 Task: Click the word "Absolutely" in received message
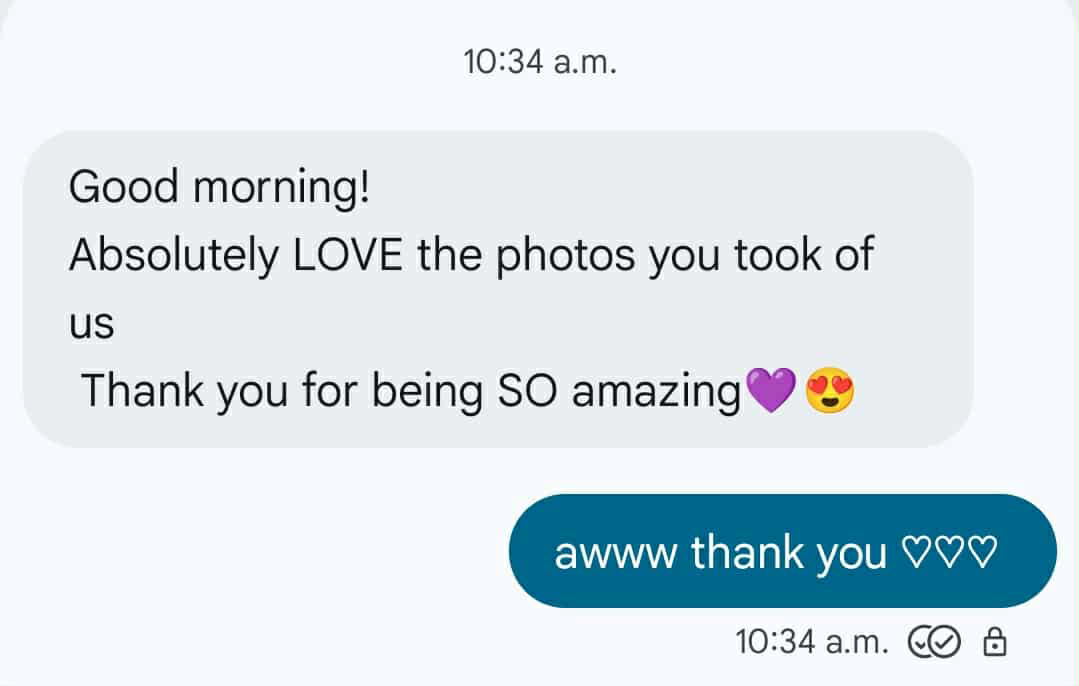(174, 256)
